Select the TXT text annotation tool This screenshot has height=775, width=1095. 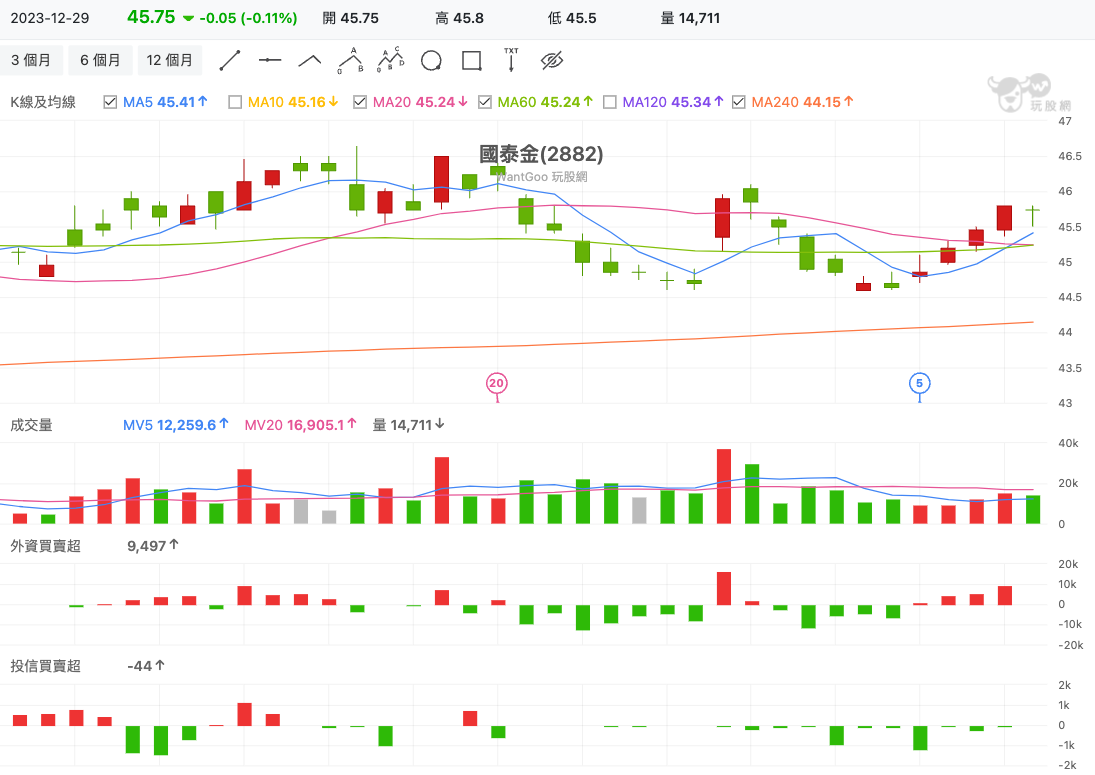click(x=511, y=60)
